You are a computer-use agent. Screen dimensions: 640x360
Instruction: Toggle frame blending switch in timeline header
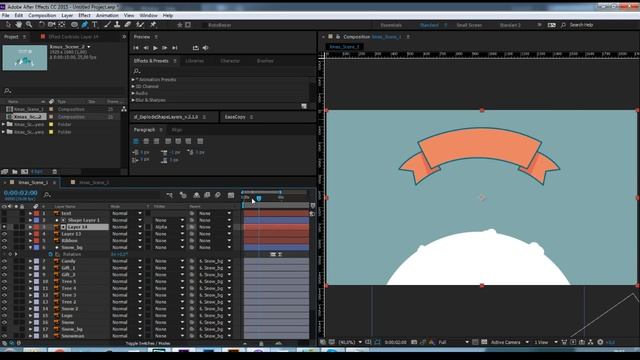click(207, 195)
